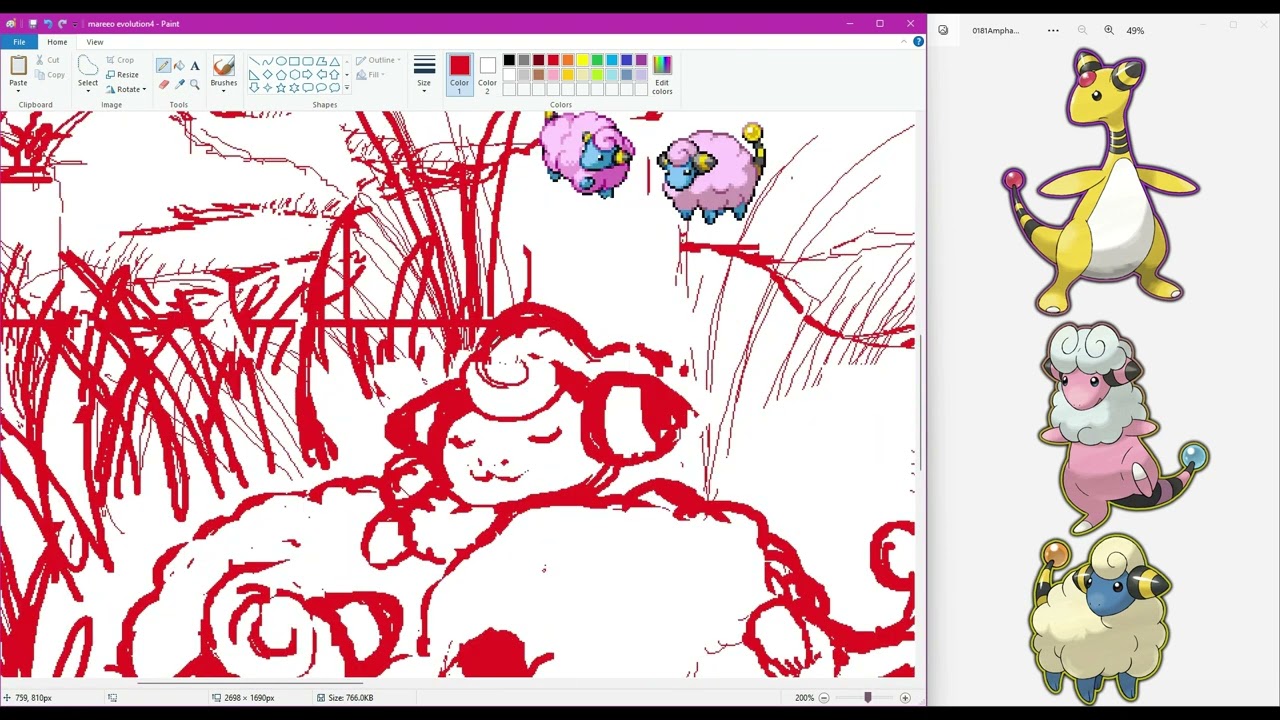Image resolution: width=1280 pixels, height=720 pixels.
Task: Switch to the View tab
Action: click(x=95, y=42)
